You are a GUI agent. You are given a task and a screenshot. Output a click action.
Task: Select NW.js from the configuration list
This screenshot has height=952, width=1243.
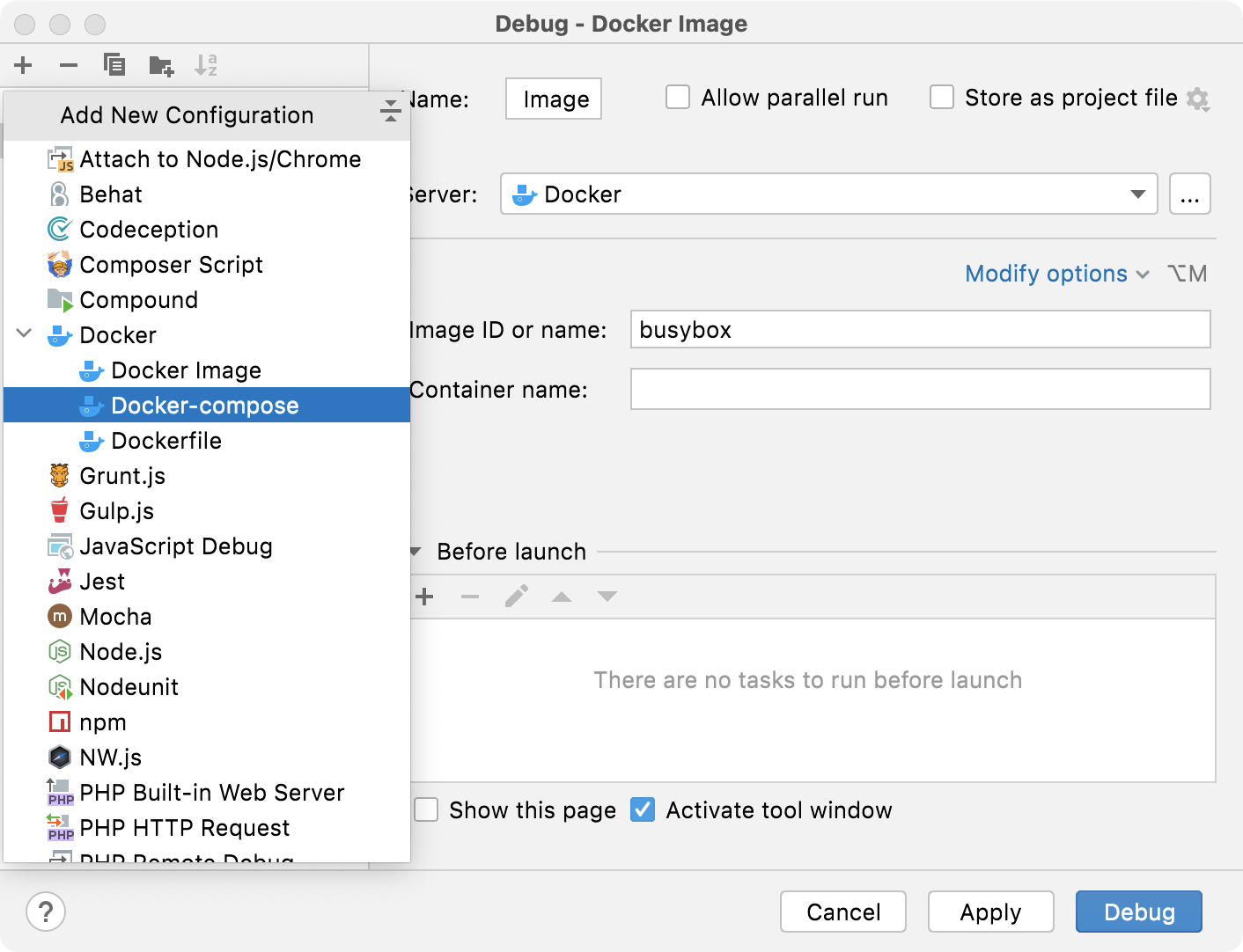207,758
